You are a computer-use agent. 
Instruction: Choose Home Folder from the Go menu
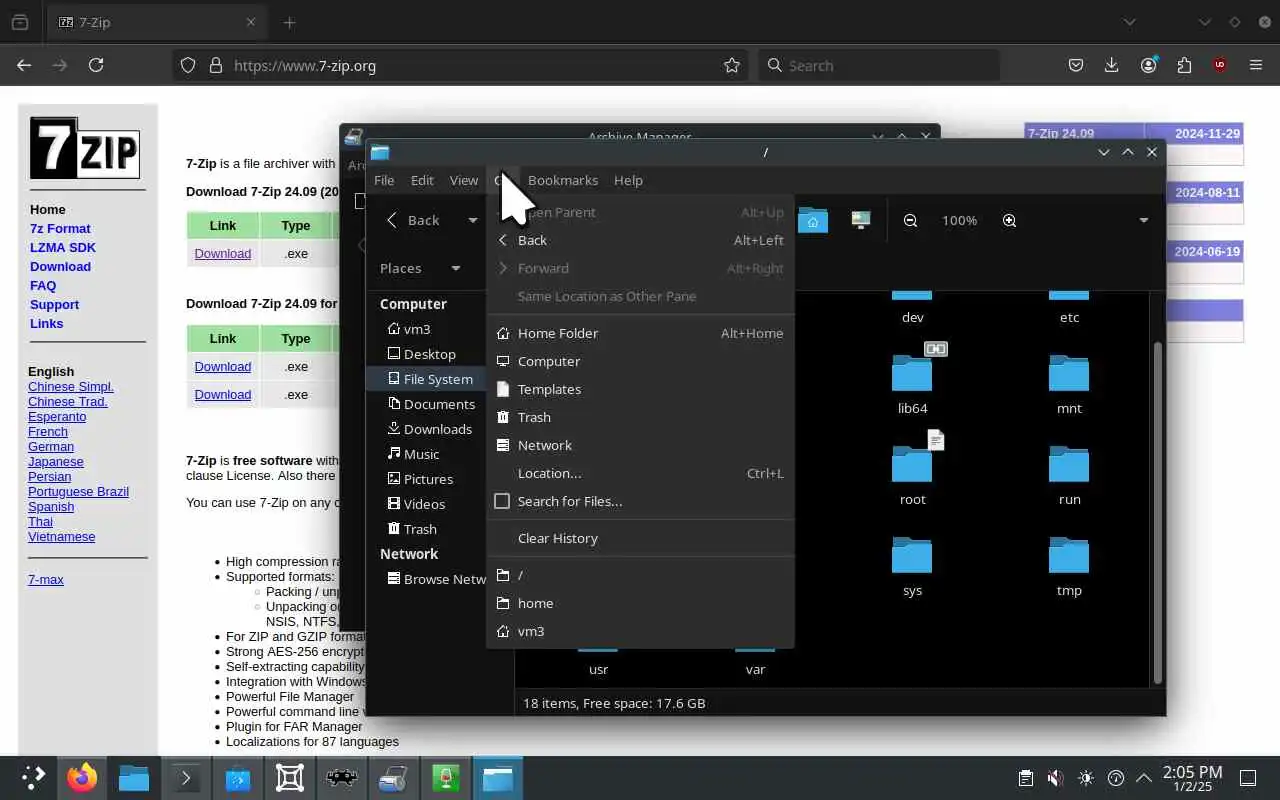[x=640, y=333]
